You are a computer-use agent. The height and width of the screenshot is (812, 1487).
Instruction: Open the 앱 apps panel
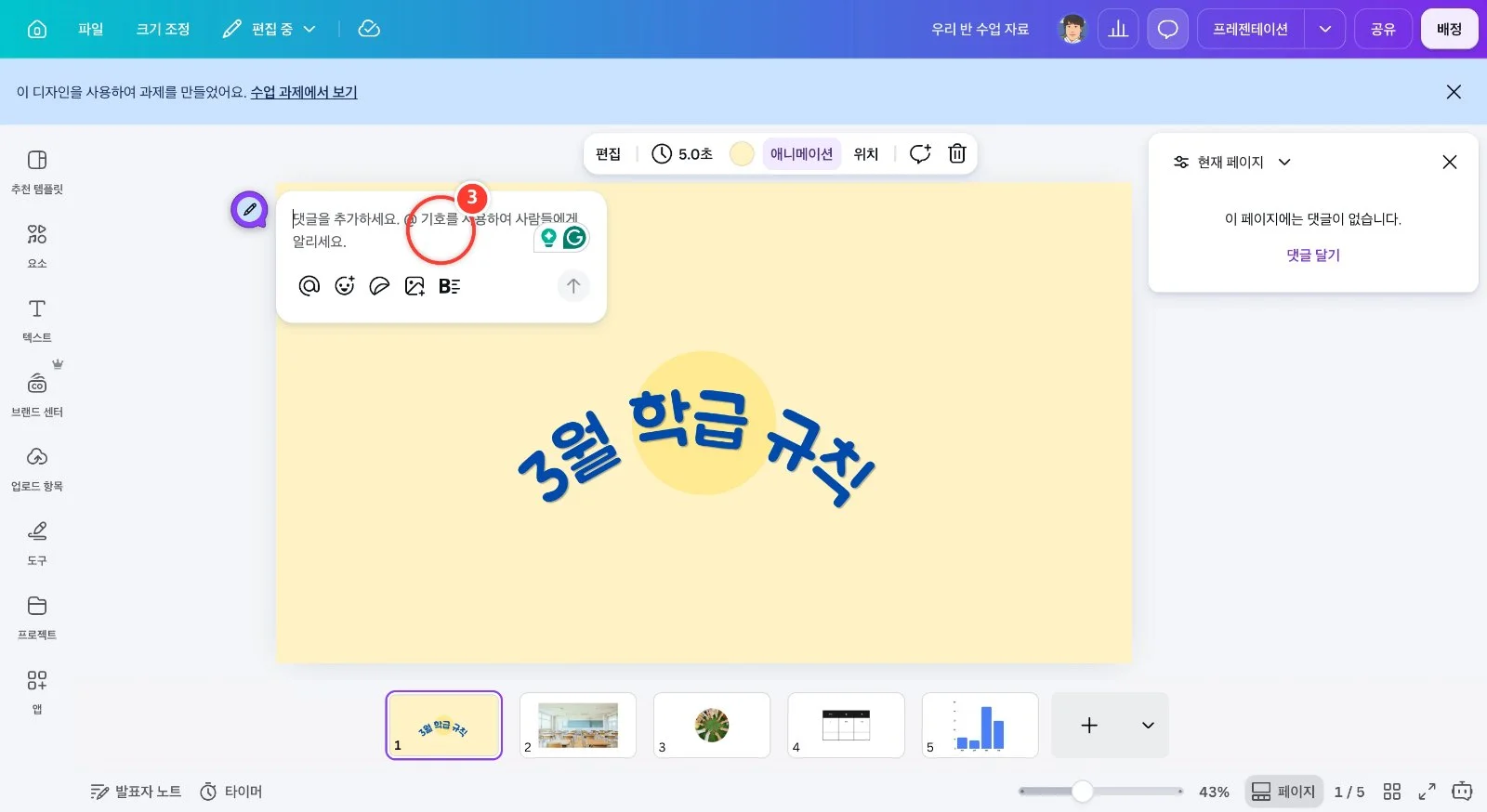click(37, 692)
